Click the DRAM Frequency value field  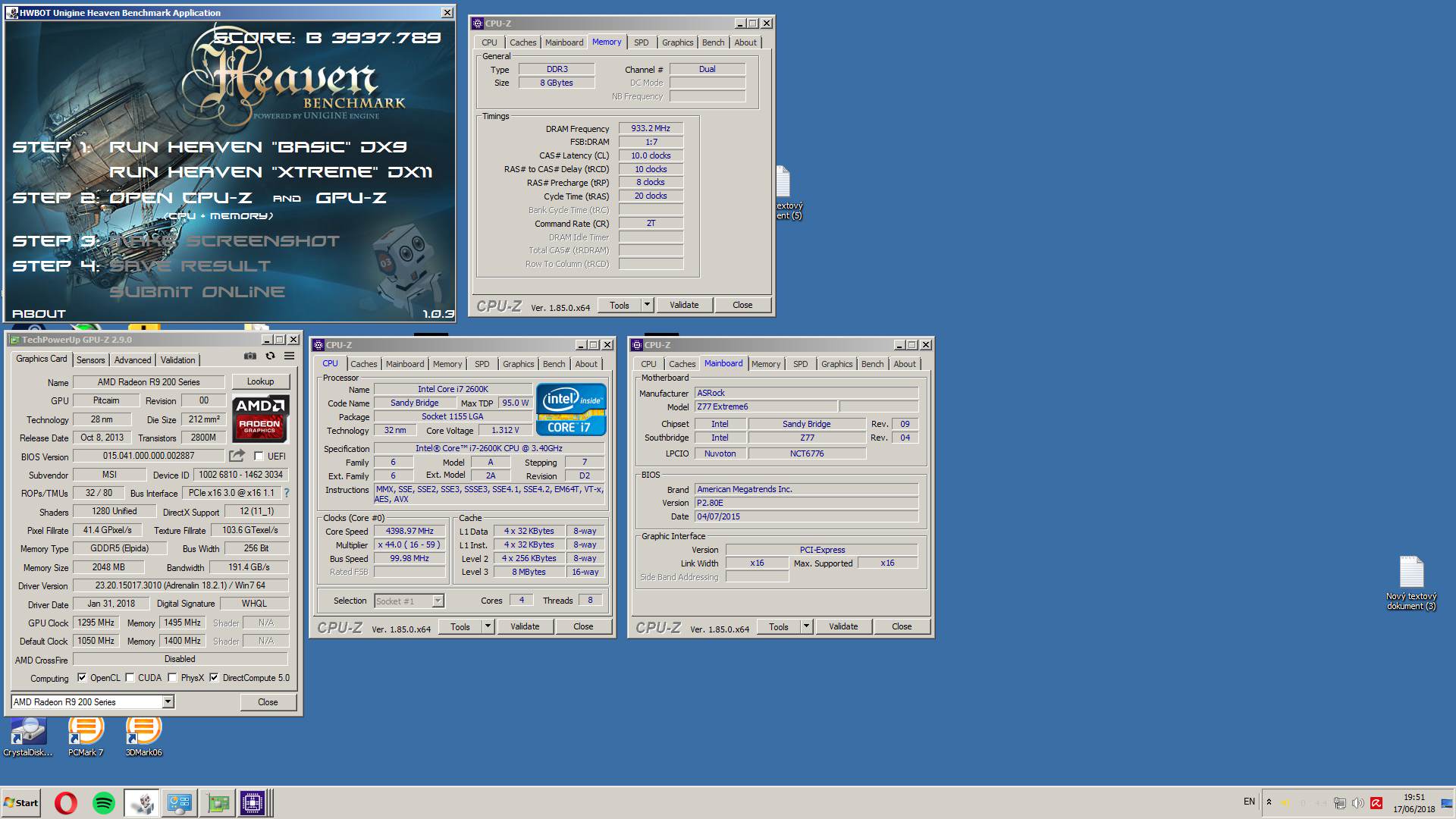pyautogui.click(x=651, y=128)
